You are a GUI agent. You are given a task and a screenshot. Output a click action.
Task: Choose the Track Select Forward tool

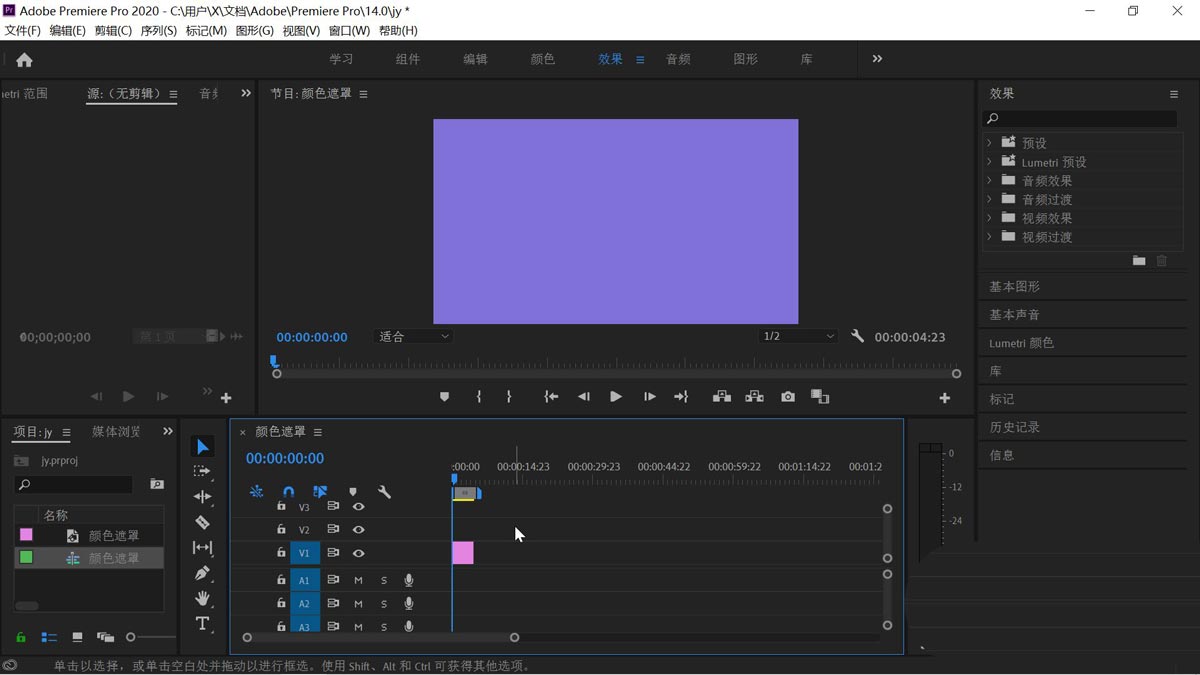click(x=203, y=471)
